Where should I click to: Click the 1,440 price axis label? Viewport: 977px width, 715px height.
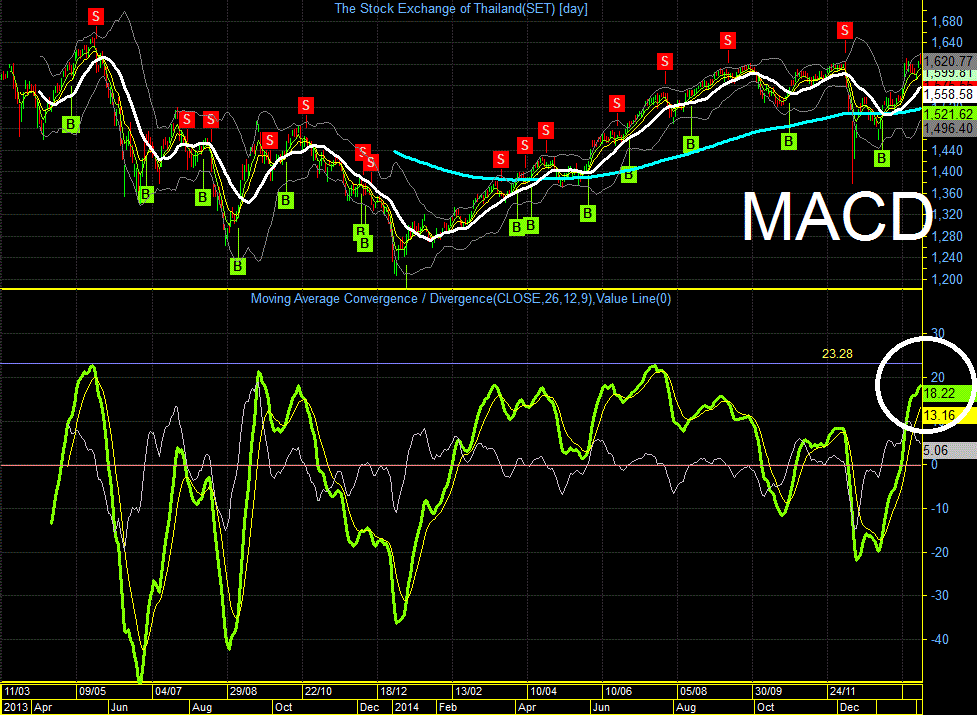[947, 150]
